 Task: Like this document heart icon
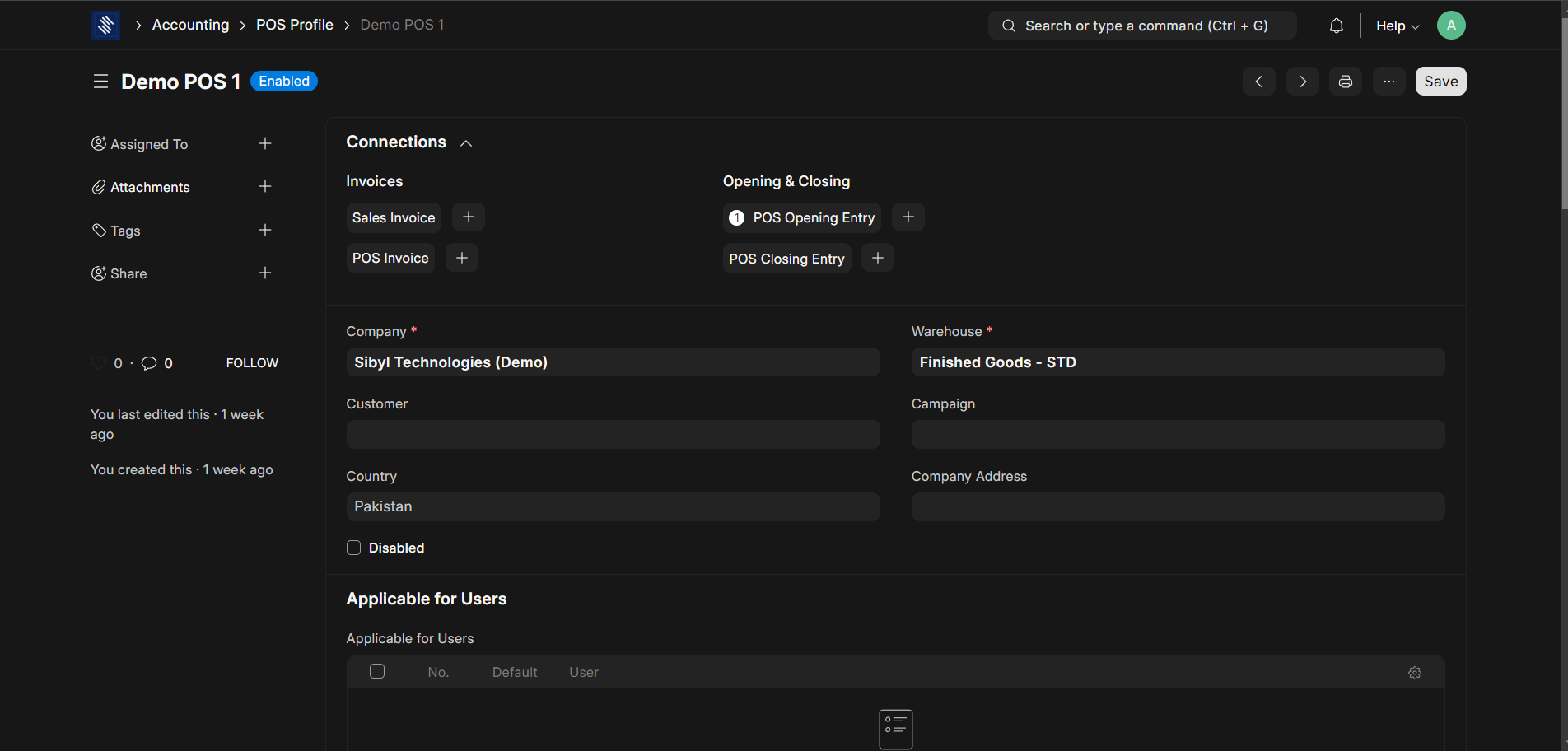point(99,363)
